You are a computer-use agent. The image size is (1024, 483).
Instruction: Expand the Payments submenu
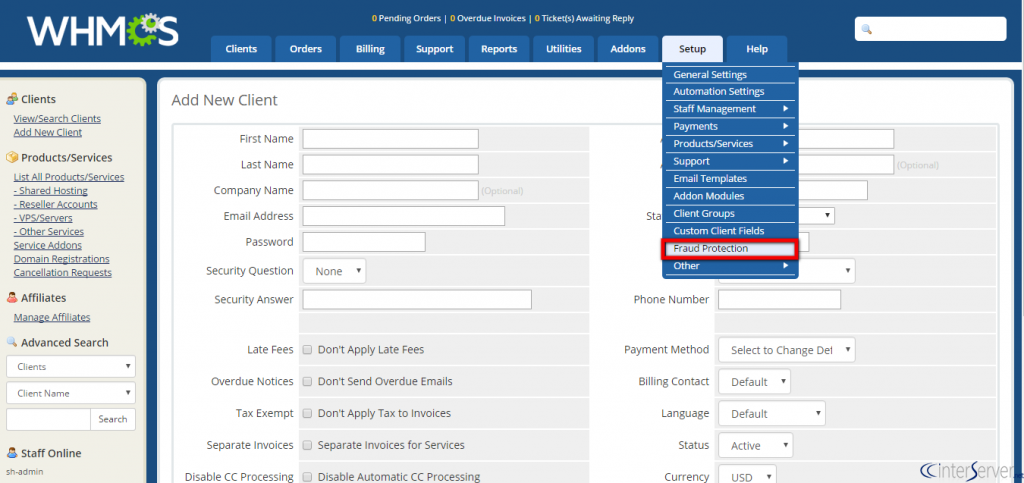(730, 126)
